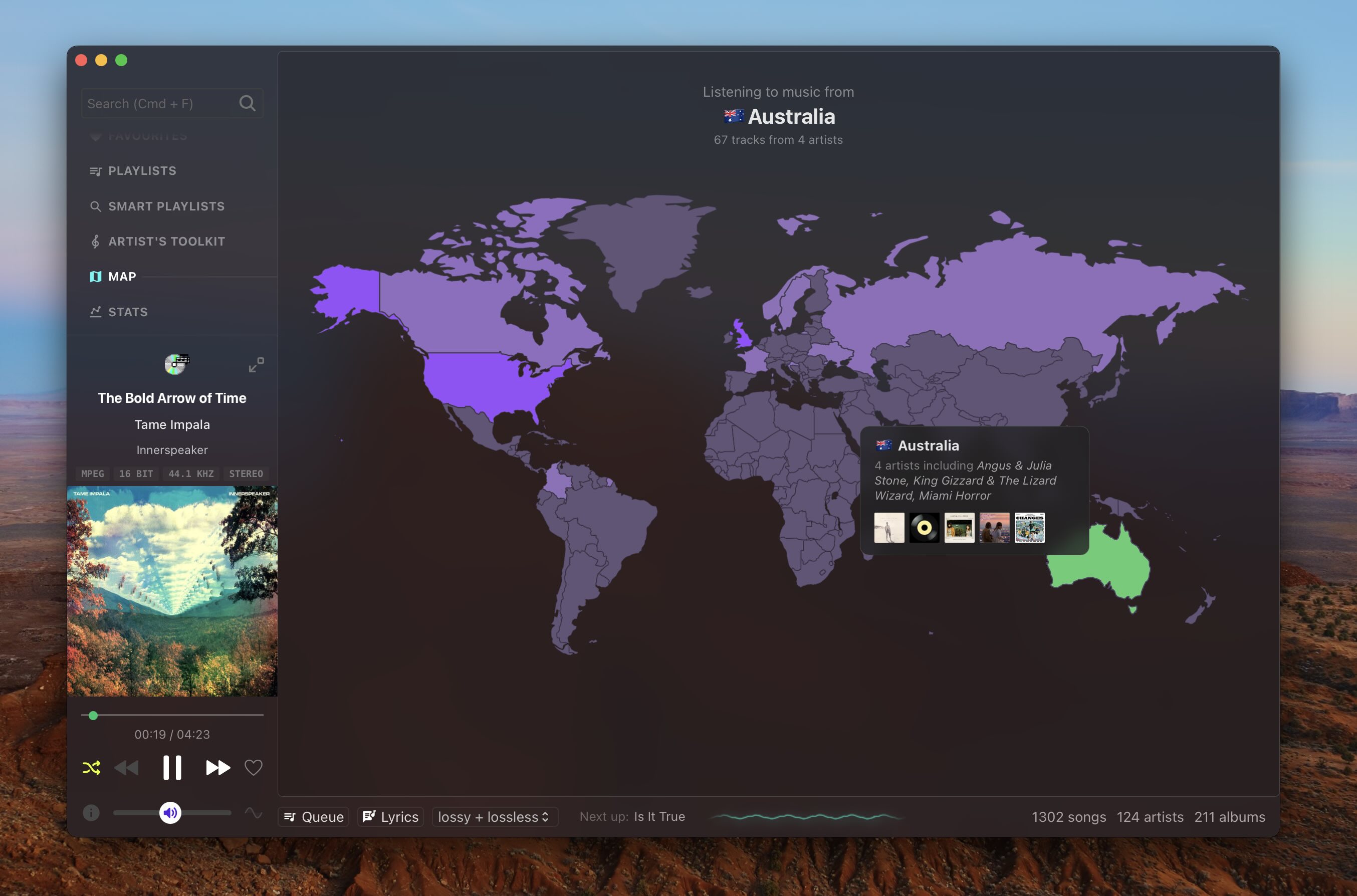Viewport: 1357px width, 896px height.
Task: Click the CHANGES album thumbnail in popup
Action: [x=1029, y=527]
